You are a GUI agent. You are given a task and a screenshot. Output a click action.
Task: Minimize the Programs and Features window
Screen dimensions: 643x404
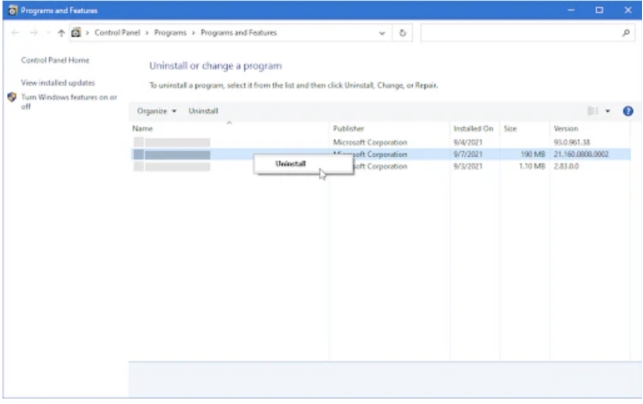[571, 10]
